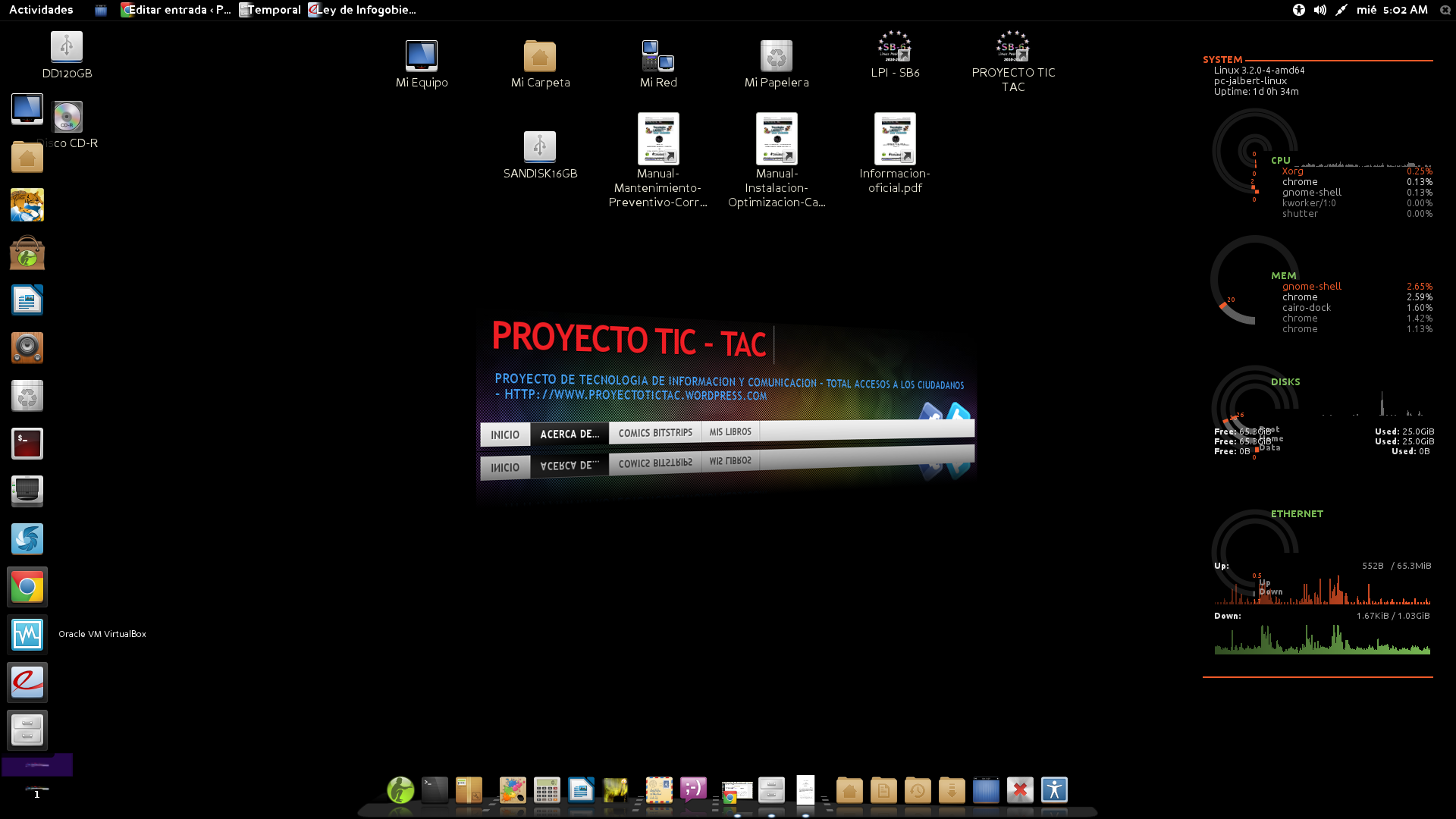Switch to the Editar entrada window task

click(176, 10)
